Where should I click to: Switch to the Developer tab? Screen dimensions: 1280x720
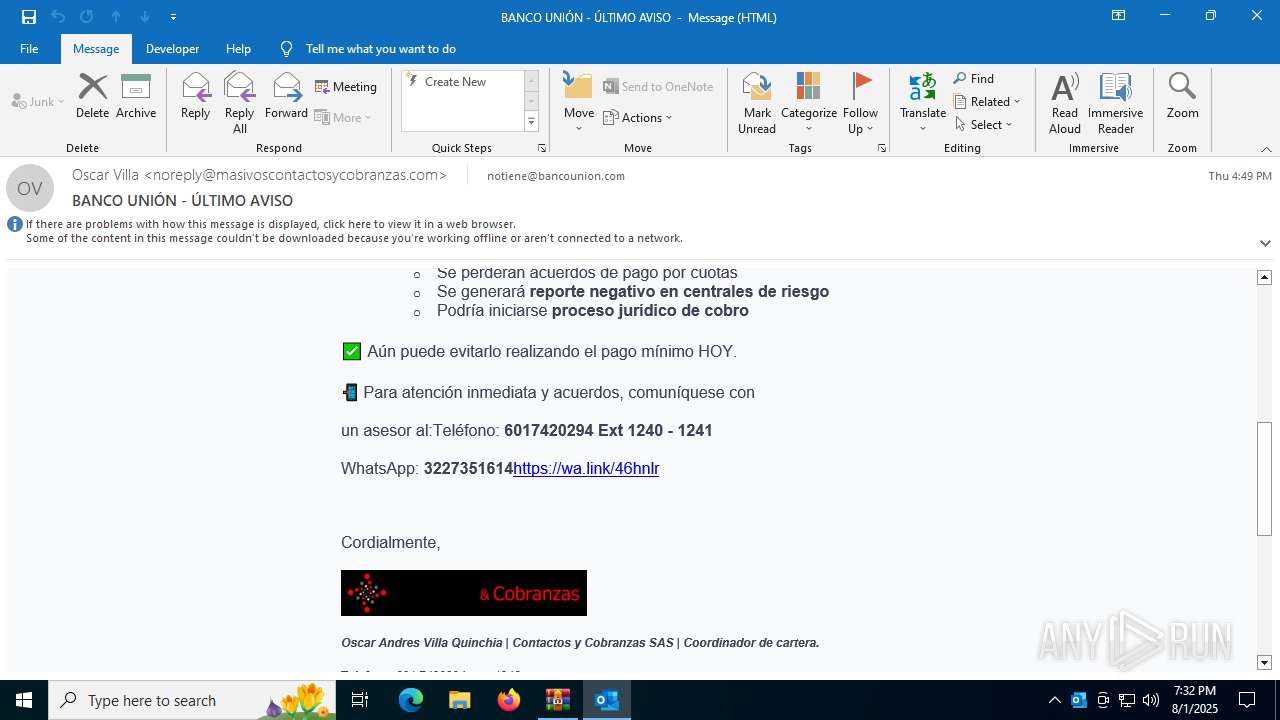tap(172, 49)
